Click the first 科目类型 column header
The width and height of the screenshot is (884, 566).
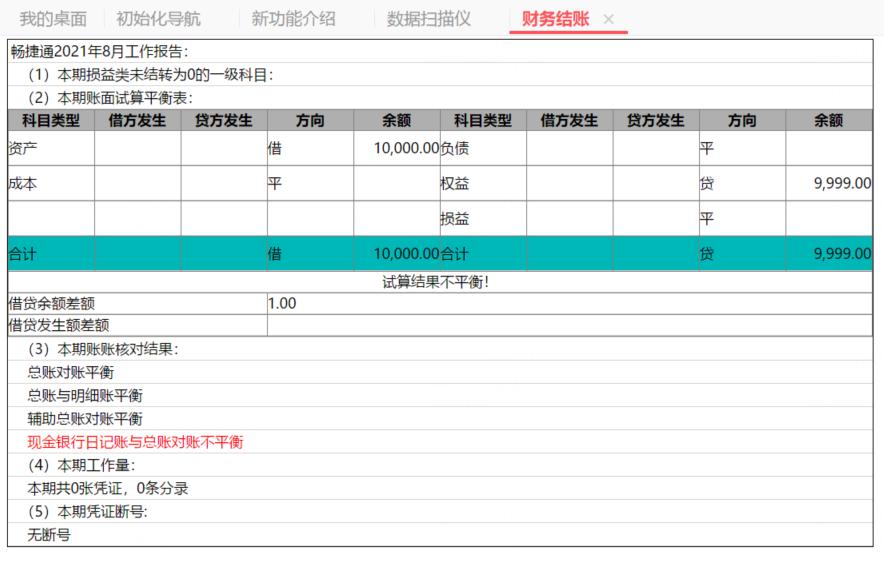click(51, 120)
